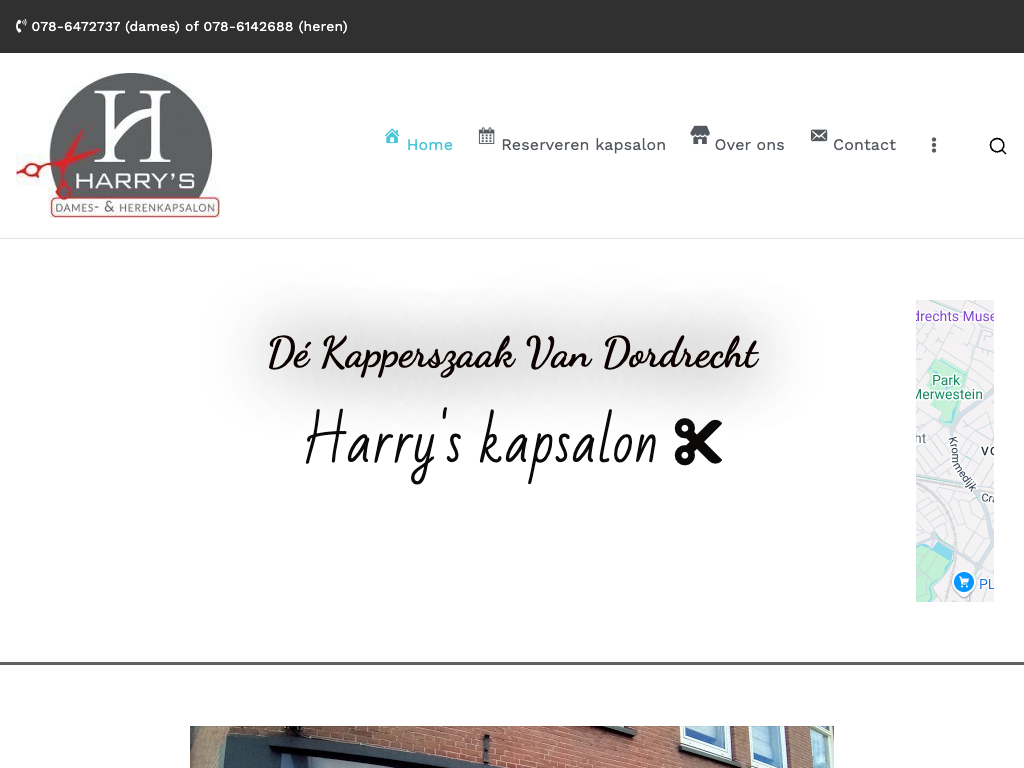Click the storefront photo at page bottom
Screen dimensions: 1024x768
pos(511,746)
